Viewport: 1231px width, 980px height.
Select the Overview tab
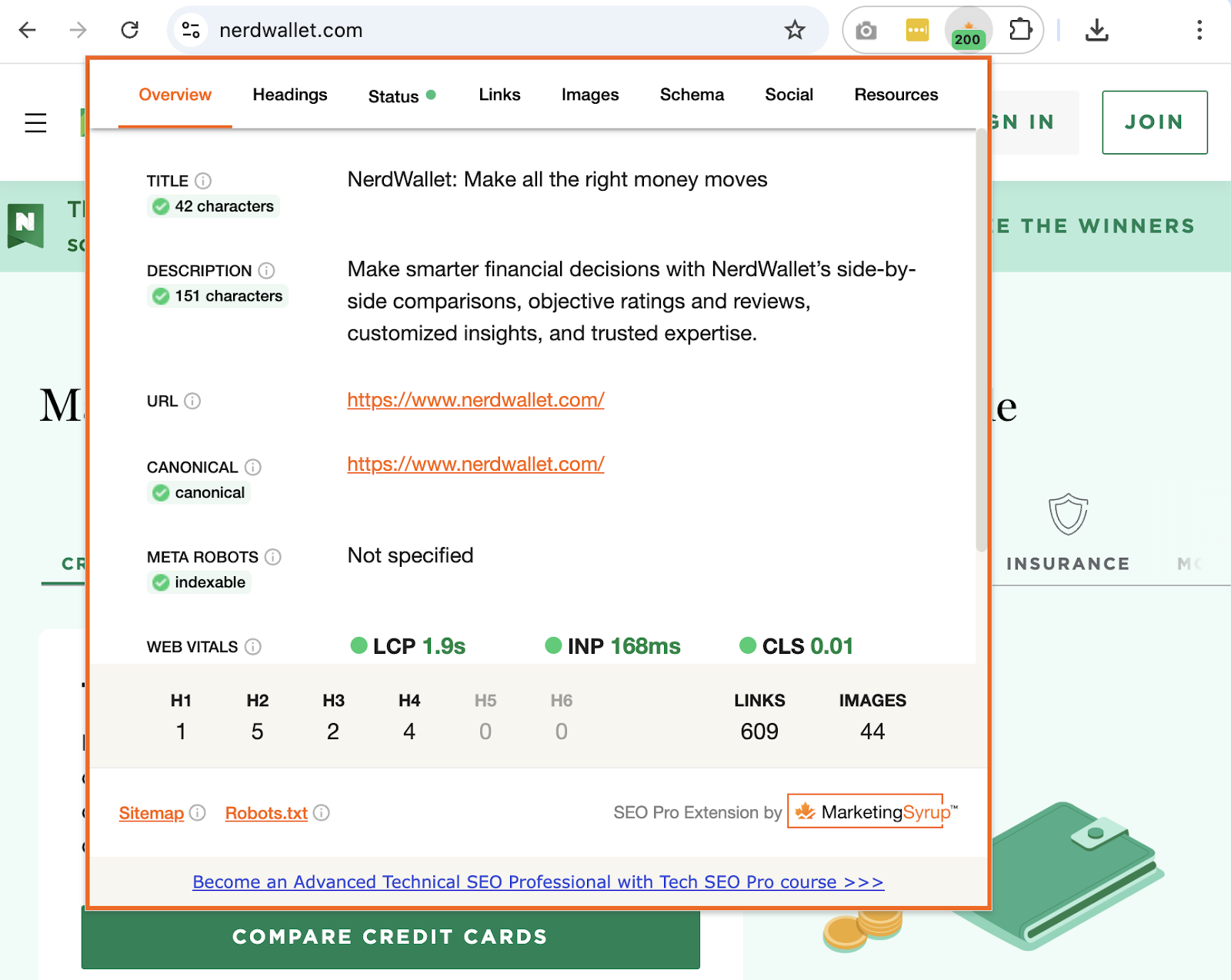(175, 95)
